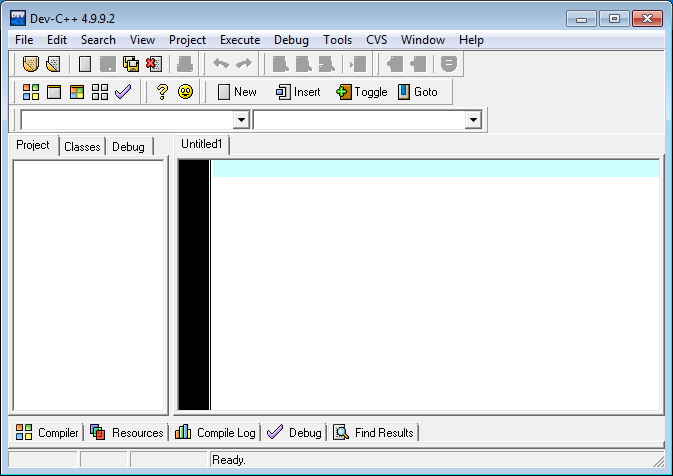Click the Goto bookmarks button
The width and height of the screenshot is (673, 476).
pos(418,92)
